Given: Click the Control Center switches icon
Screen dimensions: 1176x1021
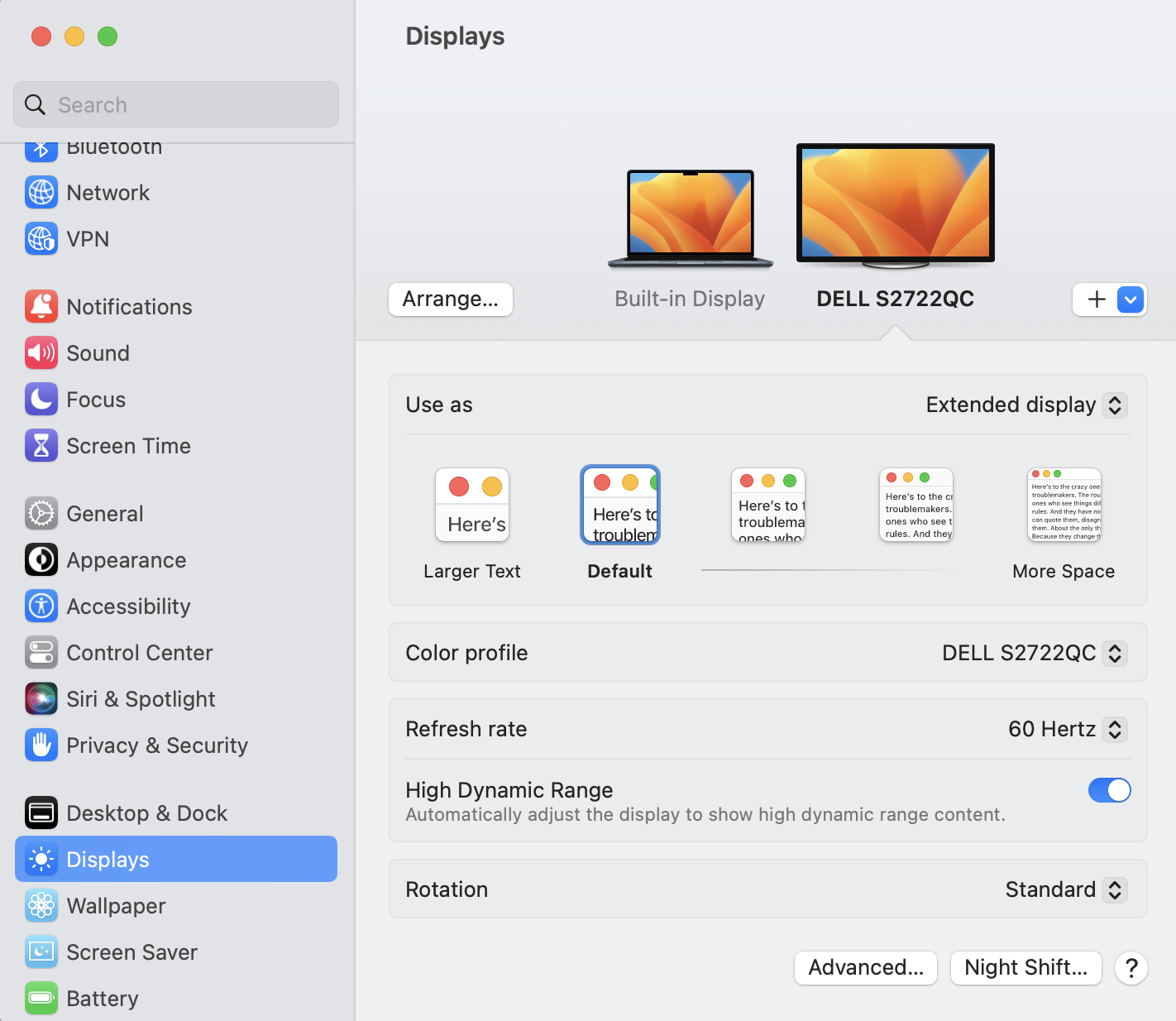Looking at the screenshot, I should coord(41,652).
